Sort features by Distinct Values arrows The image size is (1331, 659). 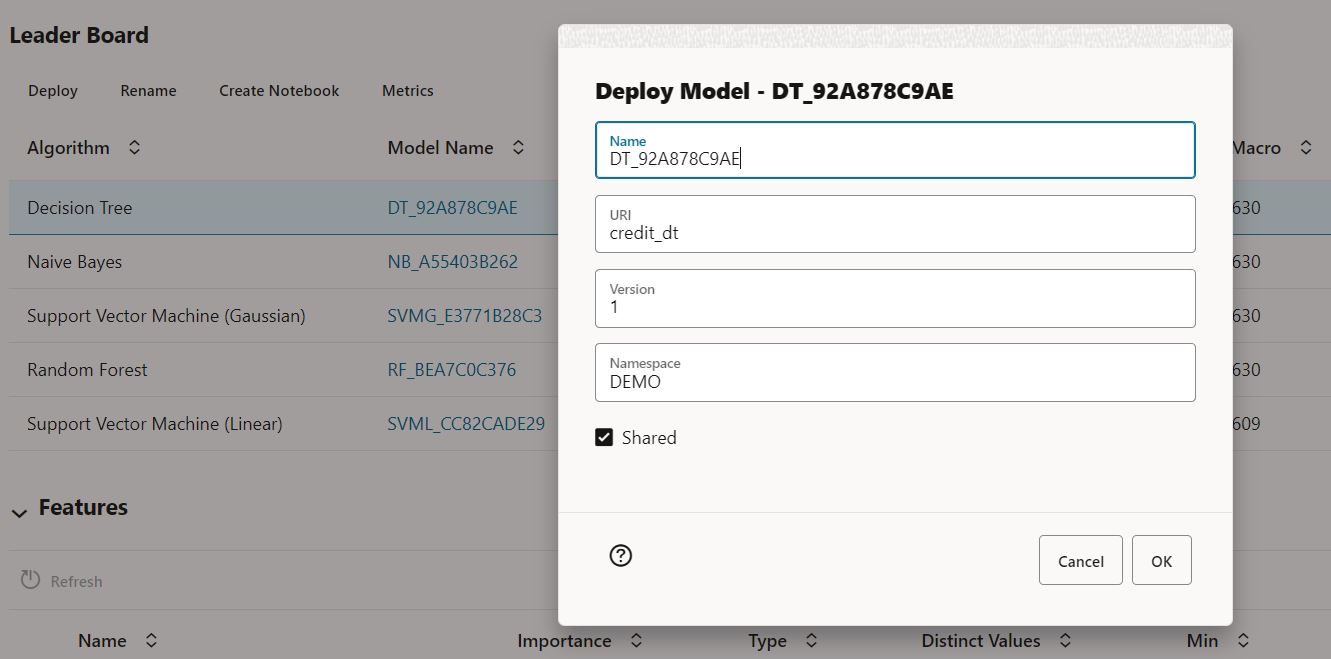(1065, 641)
